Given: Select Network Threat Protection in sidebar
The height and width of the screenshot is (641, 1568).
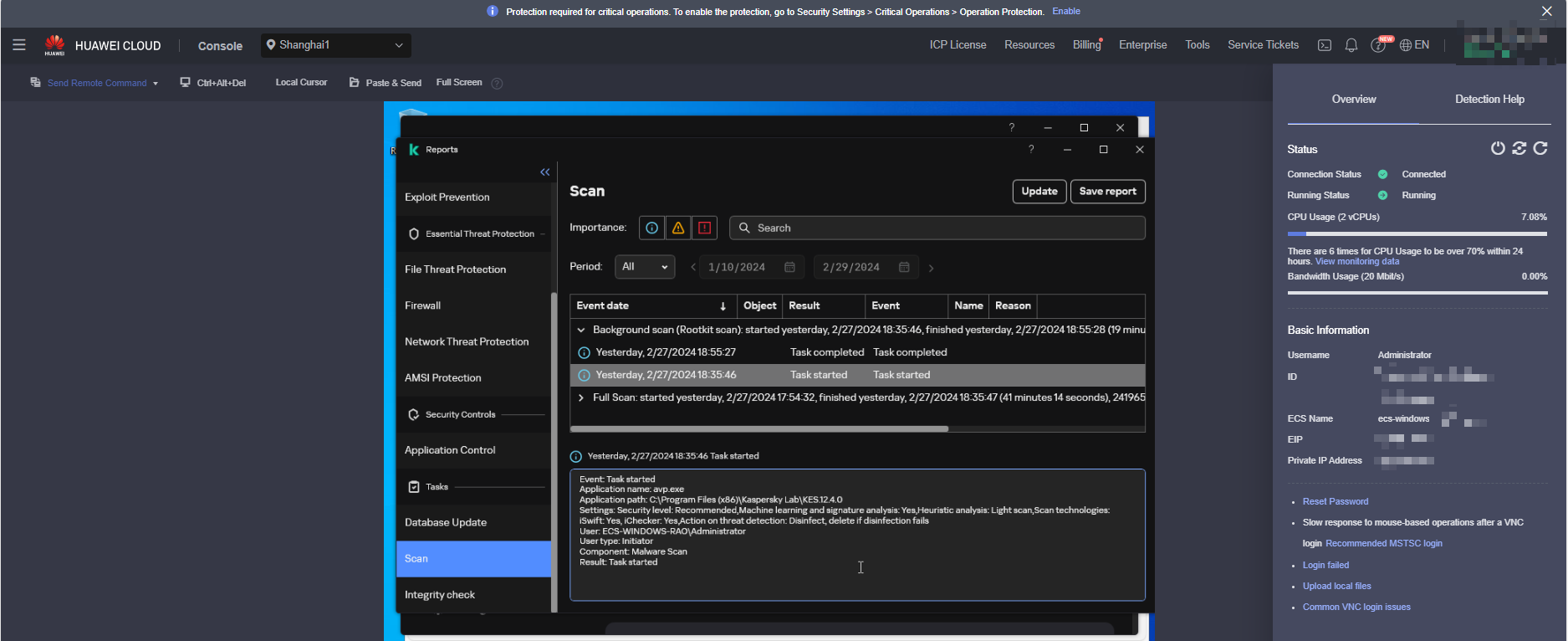Looking at the screenshot, I should click(473, 341).
